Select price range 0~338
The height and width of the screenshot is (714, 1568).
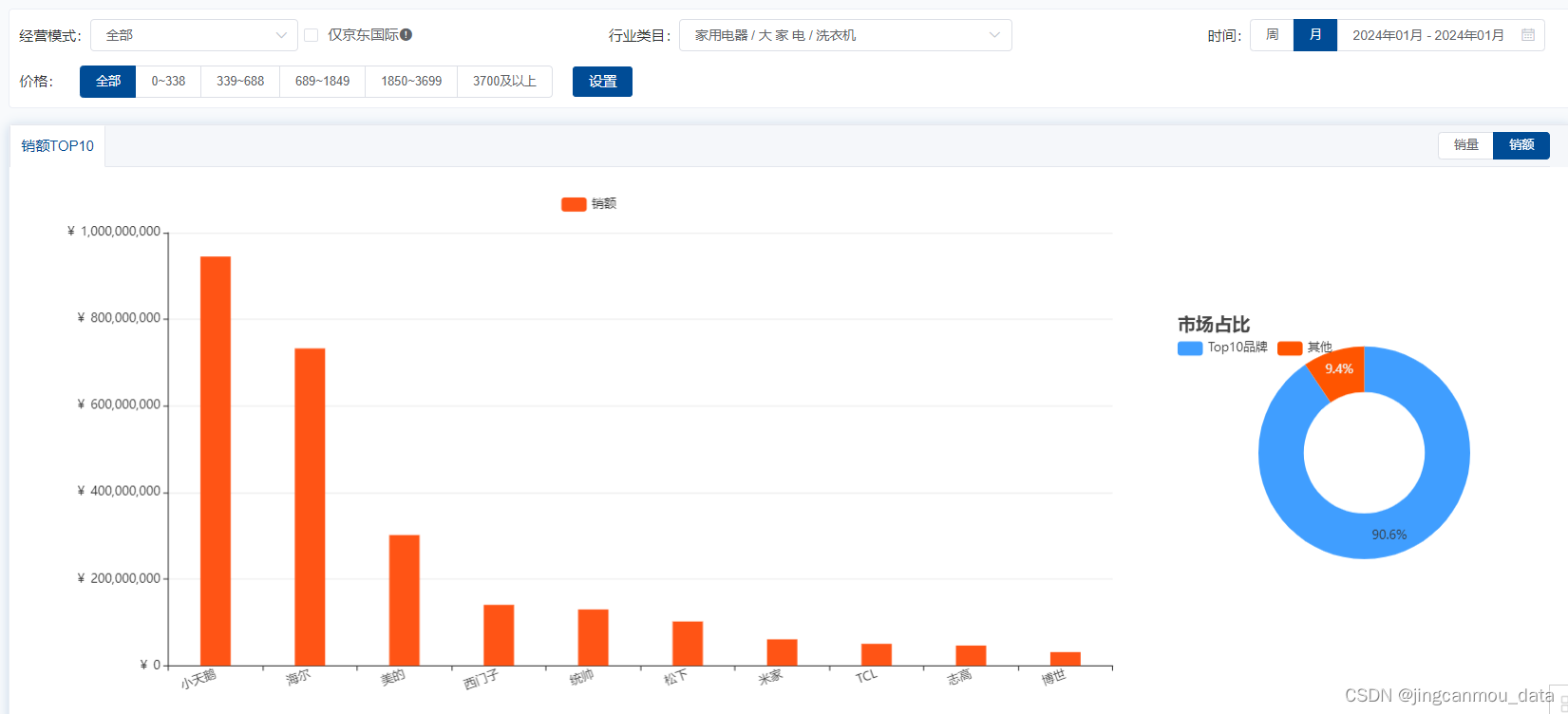[168, 82]
